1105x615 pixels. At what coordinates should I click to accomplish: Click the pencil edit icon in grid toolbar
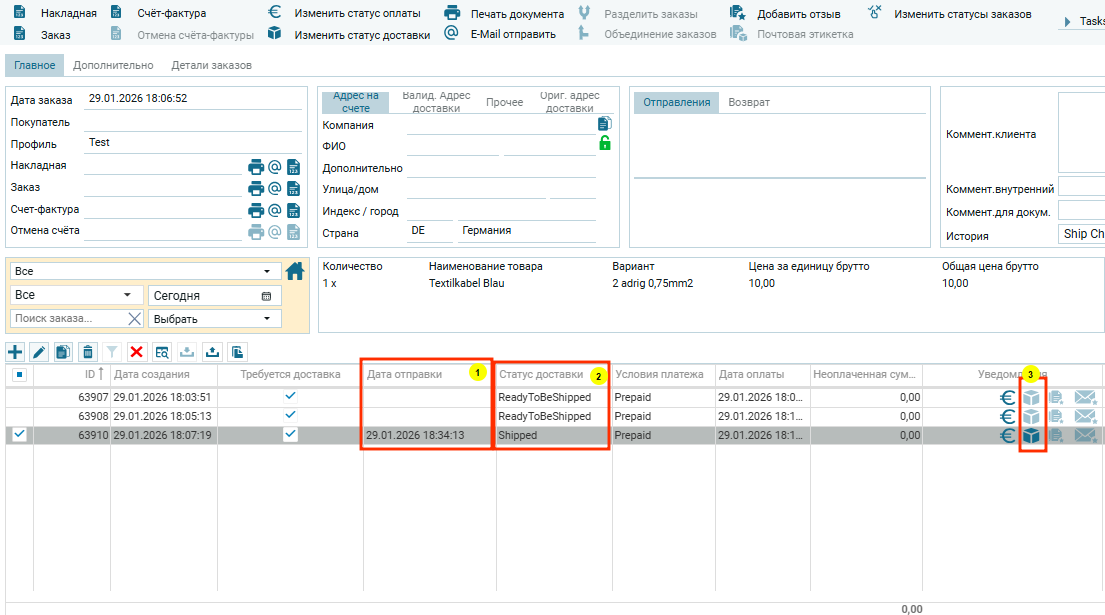pyautogui.click(x=39, y=351)
